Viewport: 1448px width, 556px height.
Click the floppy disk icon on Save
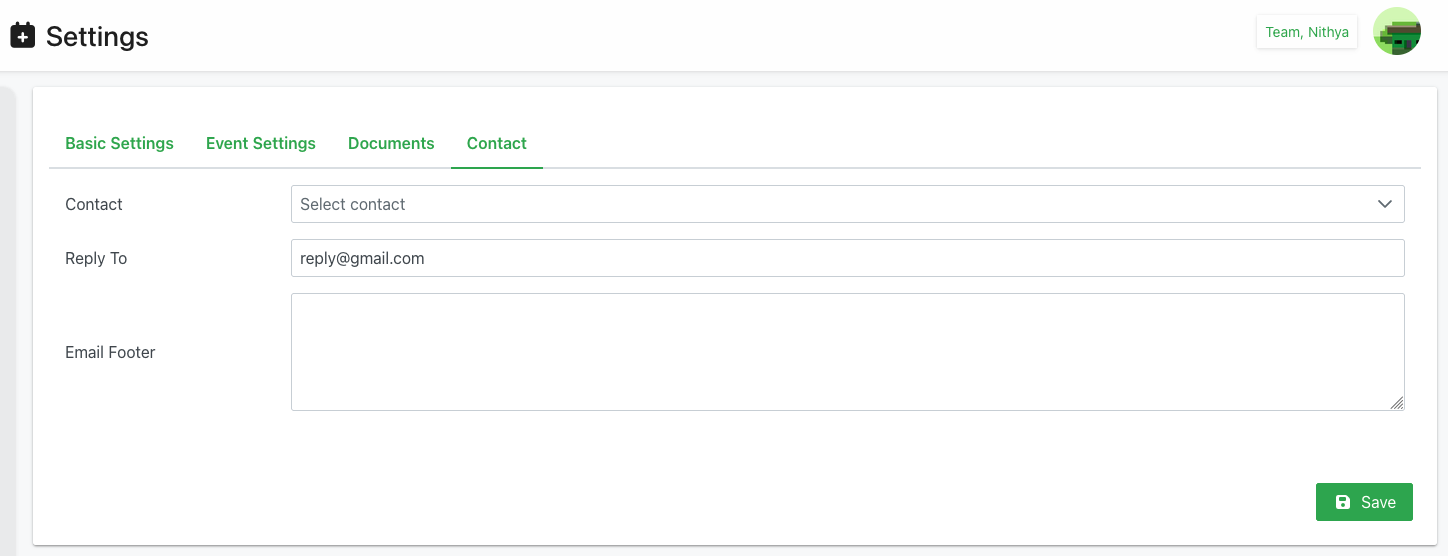[1343, 502]
